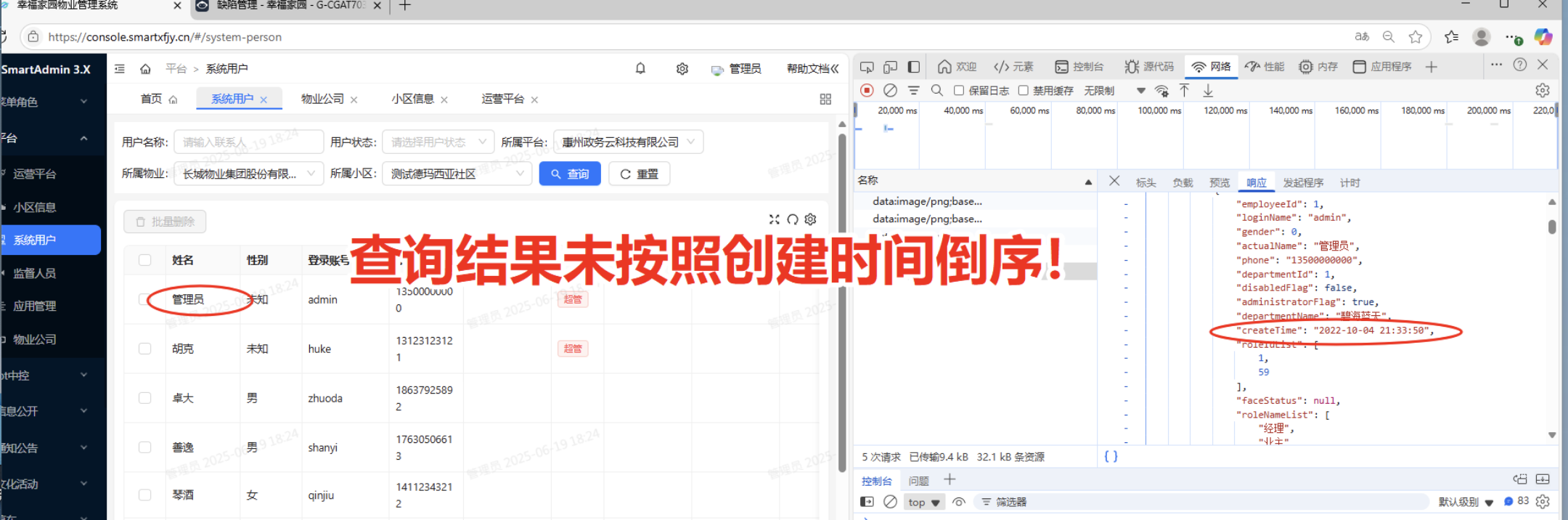
Task: Click the notification bell icon
Action: [640, 68]
